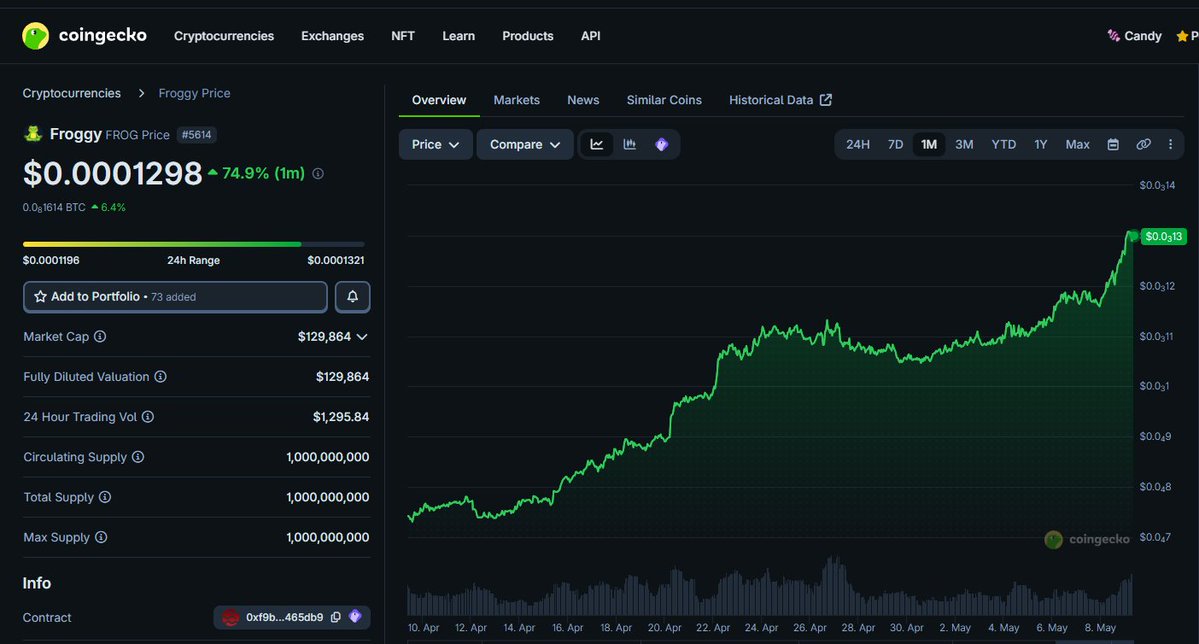This screenshot has height=644, width=1199.
Task: Click the diamond icon beside the contract address
Action: pyautogui.click(x=355, y=616)
